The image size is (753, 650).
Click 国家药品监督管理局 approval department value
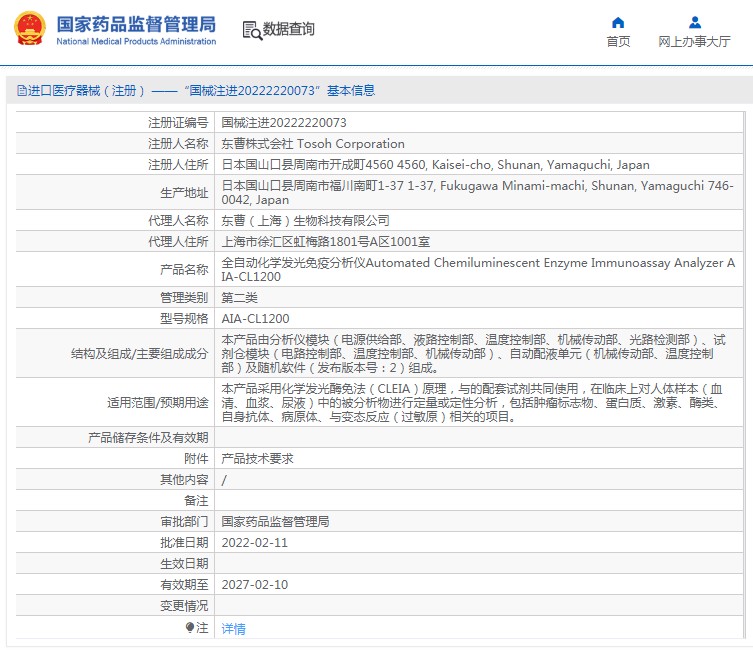(x=275, y=522)
